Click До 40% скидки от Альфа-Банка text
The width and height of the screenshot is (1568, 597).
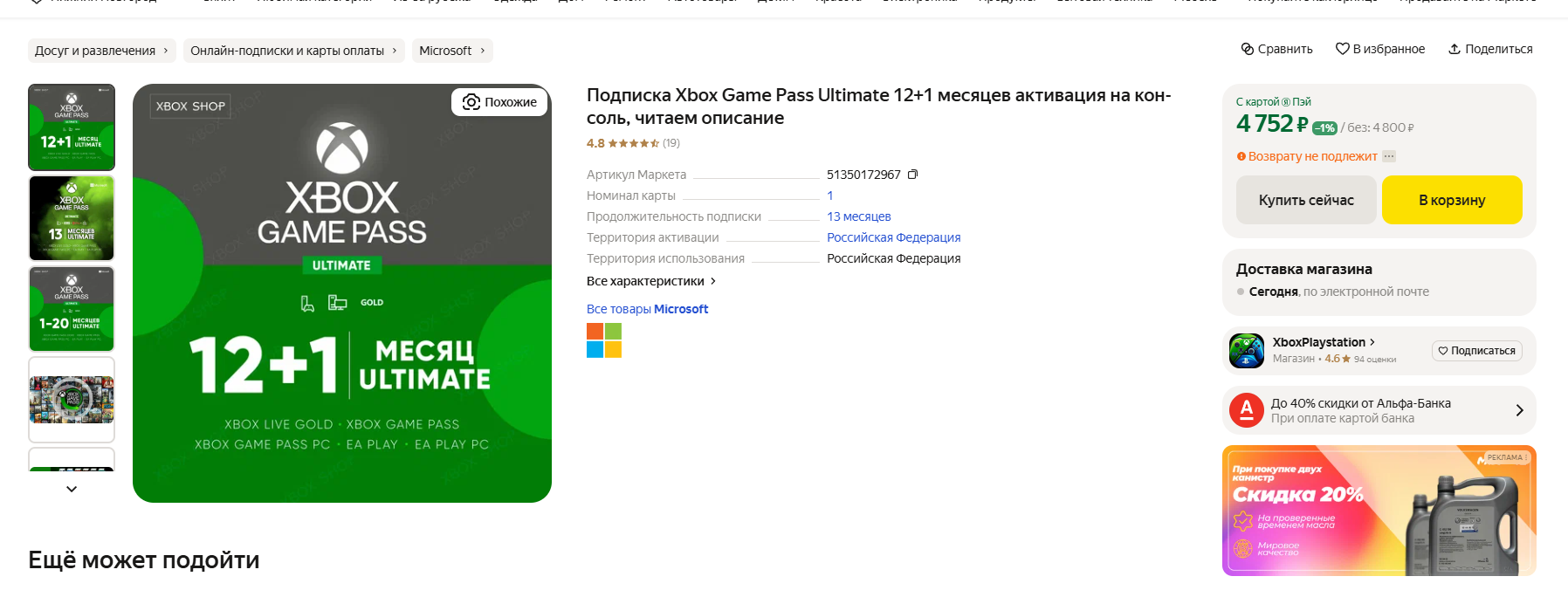point(1361,403)
